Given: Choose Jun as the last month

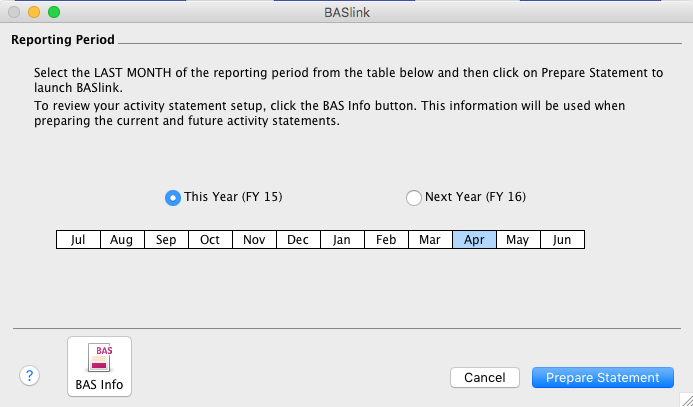Looking at the screenshot, I should click(x=562, y=240).
